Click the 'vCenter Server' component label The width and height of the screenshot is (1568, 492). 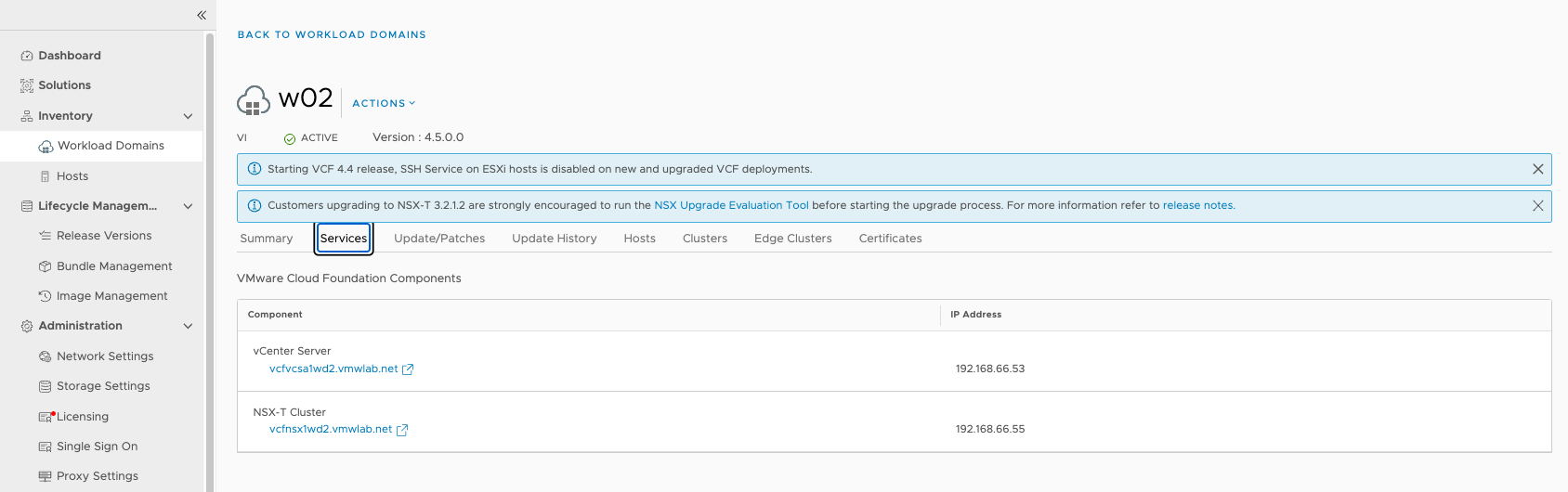click(292, 351)
